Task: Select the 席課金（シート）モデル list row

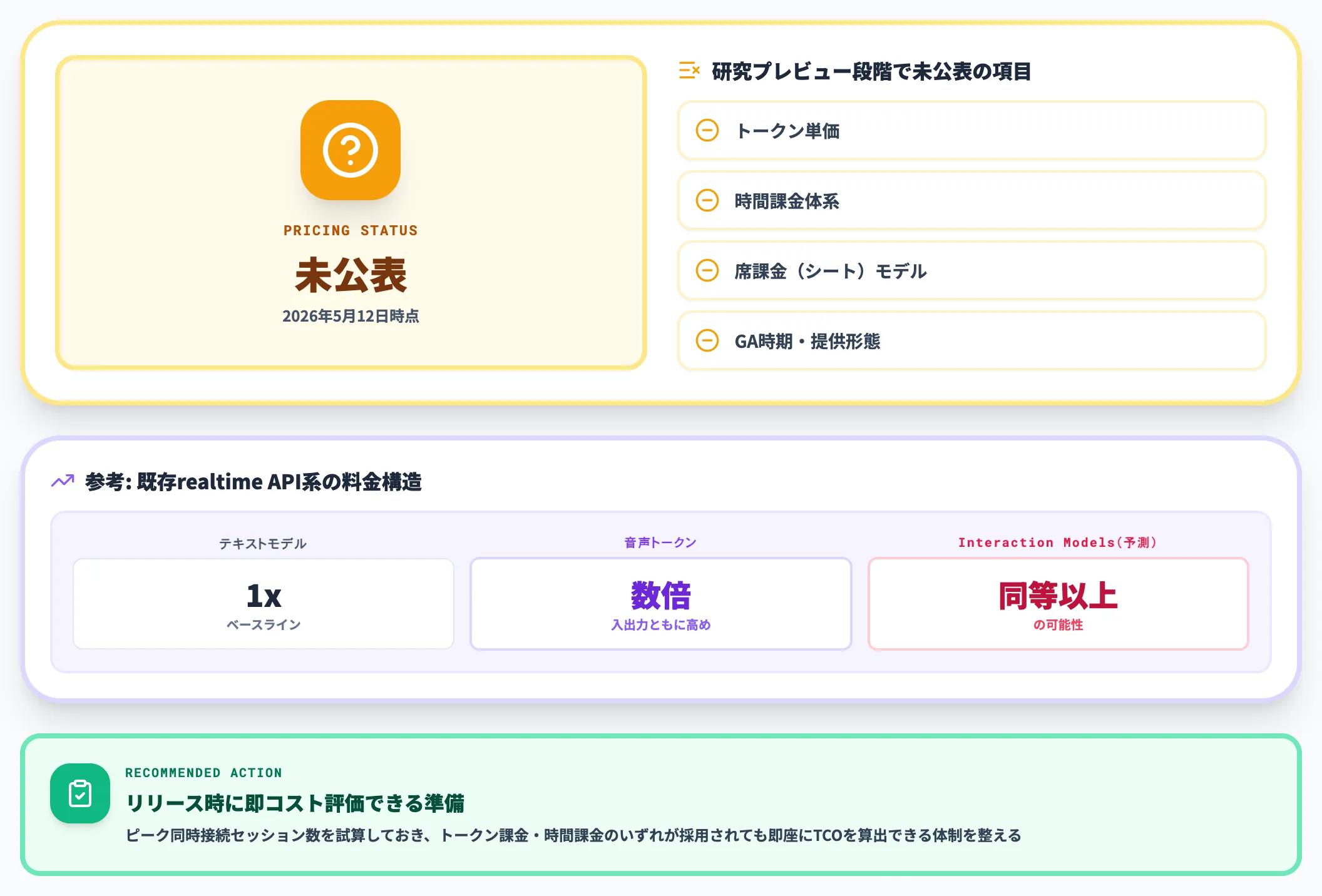Action: tap(972, 271)
